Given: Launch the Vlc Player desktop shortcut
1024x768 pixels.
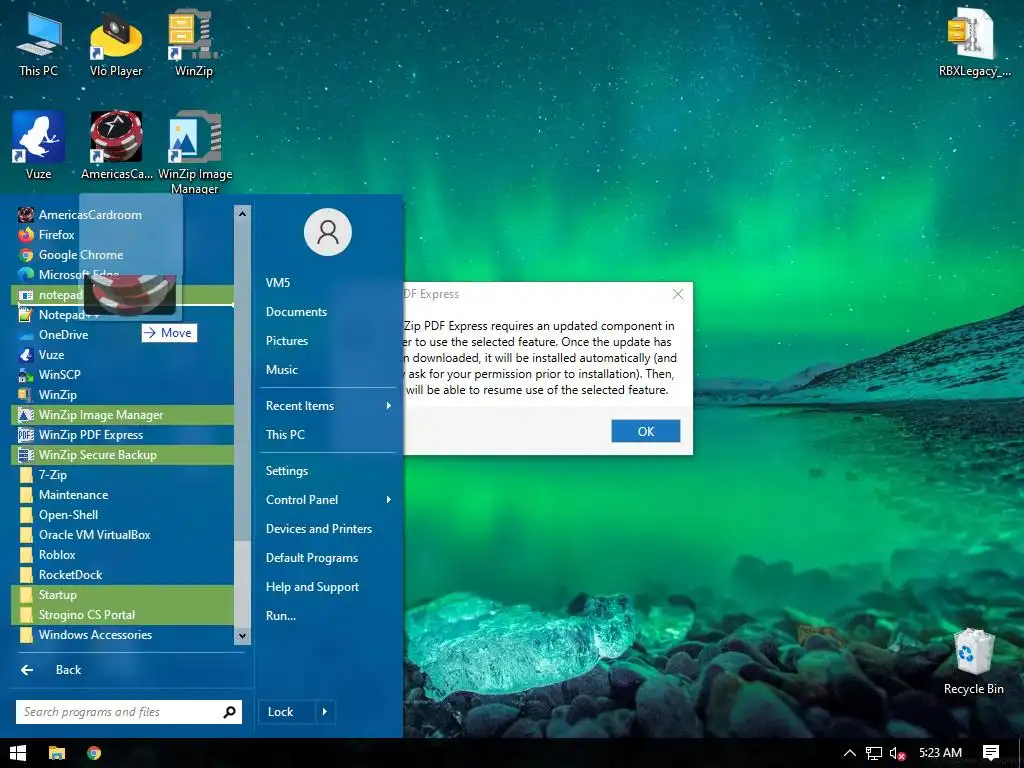Looking at the screenshot, I should pos(116,44).
